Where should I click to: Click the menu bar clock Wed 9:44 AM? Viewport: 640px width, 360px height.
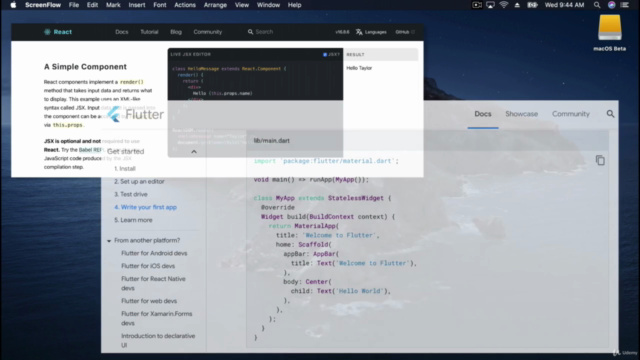tap(564, 5)
